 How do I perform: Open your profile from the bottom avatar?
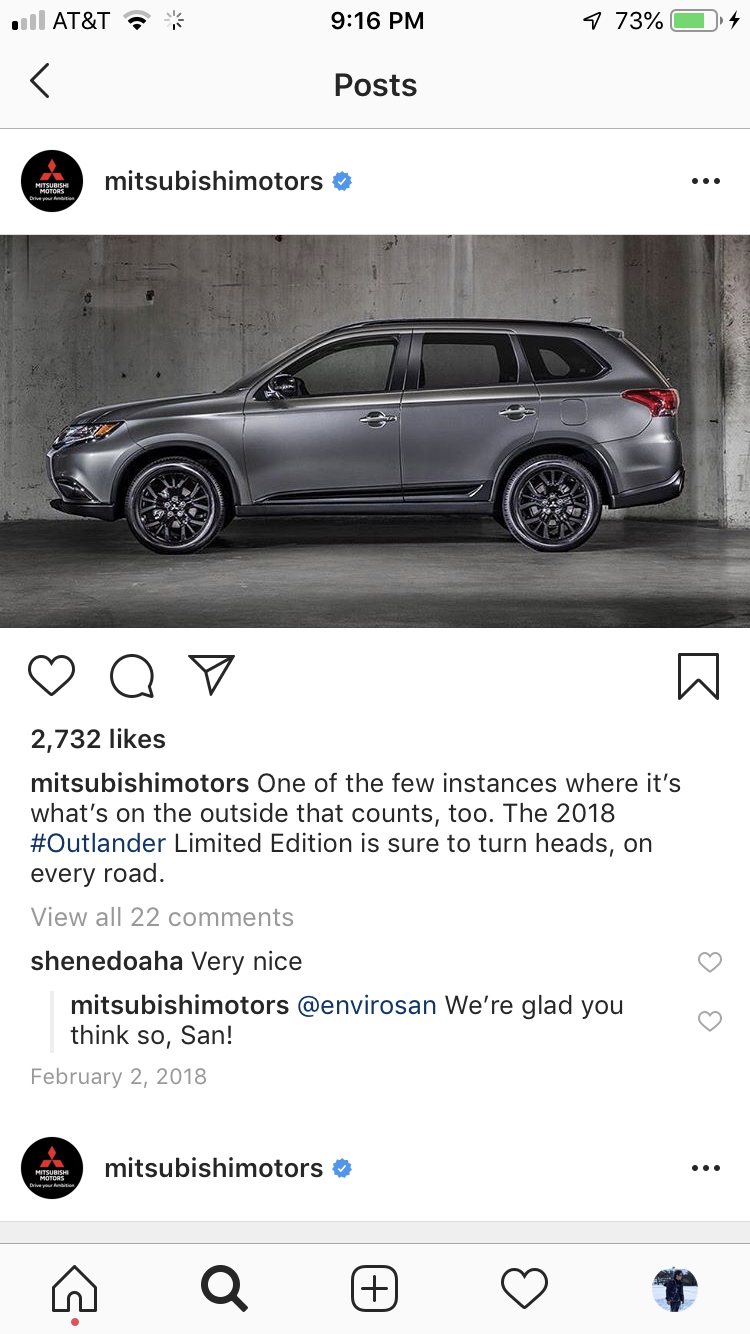coord(675,1289)
